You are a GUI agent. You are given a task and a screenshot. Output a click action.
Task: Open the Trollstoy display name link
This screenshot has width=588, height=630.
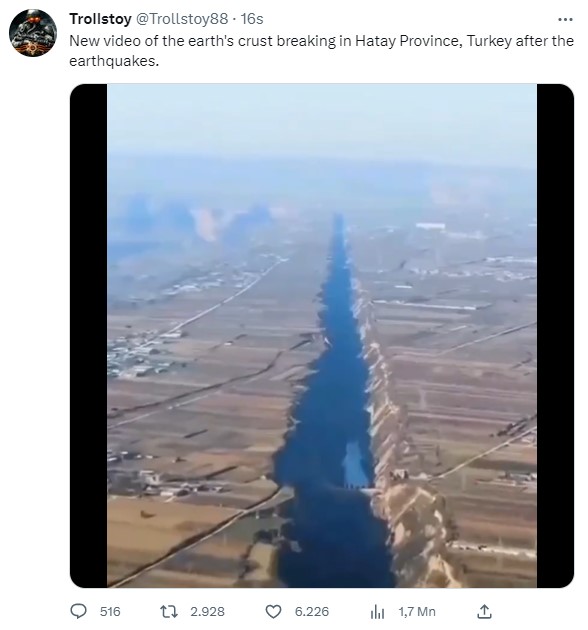(x=100, y=19)
